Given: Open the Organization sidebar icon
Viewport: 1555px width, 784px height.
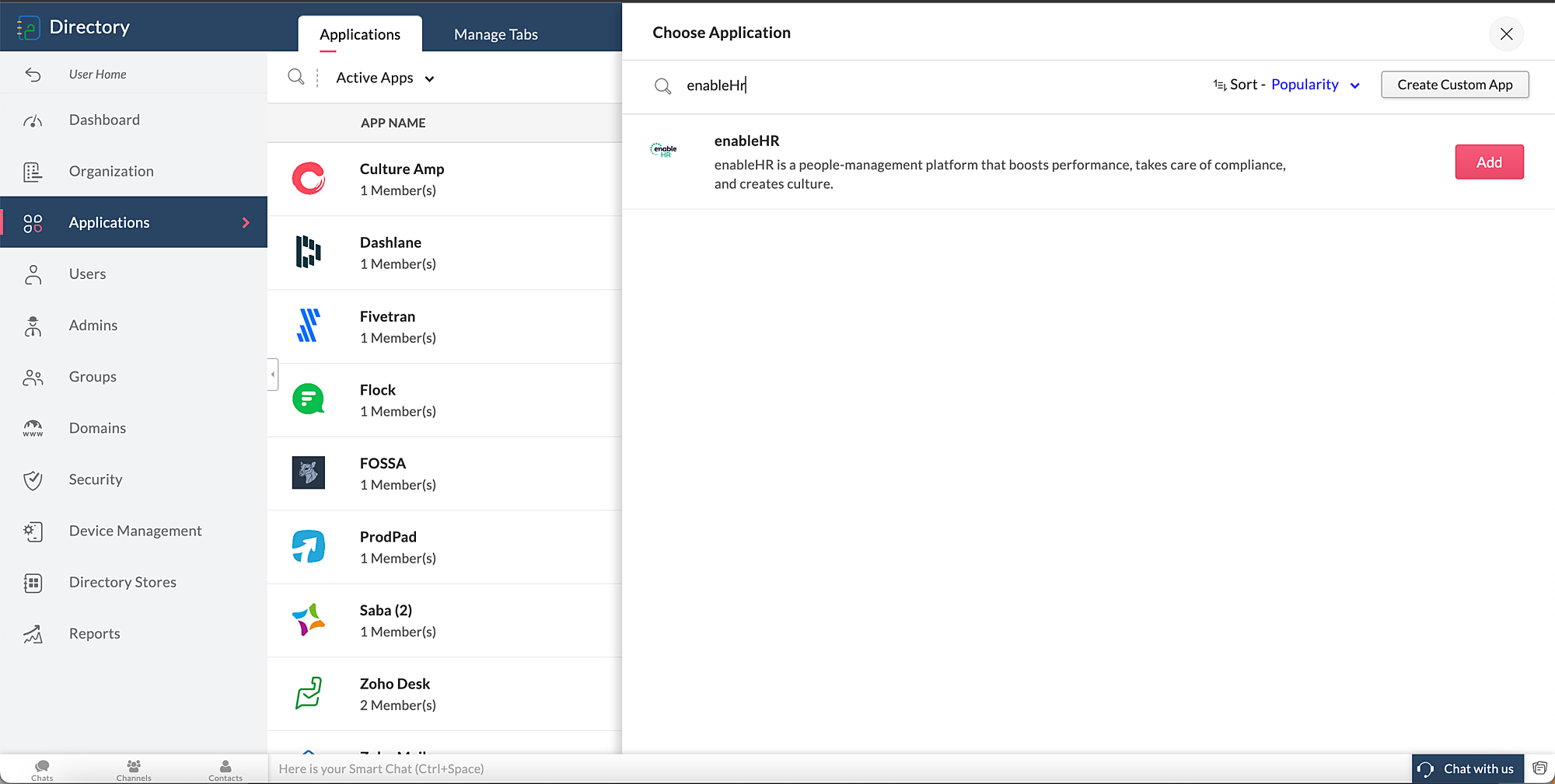Looking at the screenshot, I should click(33, 172).
